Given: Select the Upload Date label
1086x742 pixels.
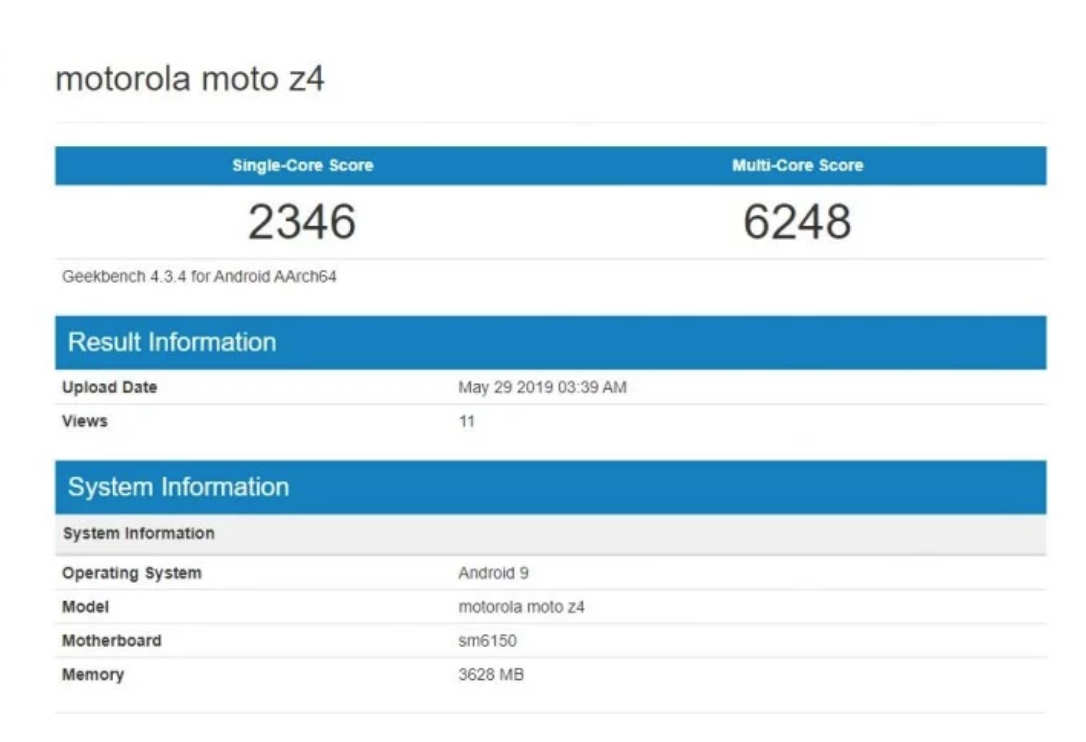Looking at the screenshot, I should 109,387.
